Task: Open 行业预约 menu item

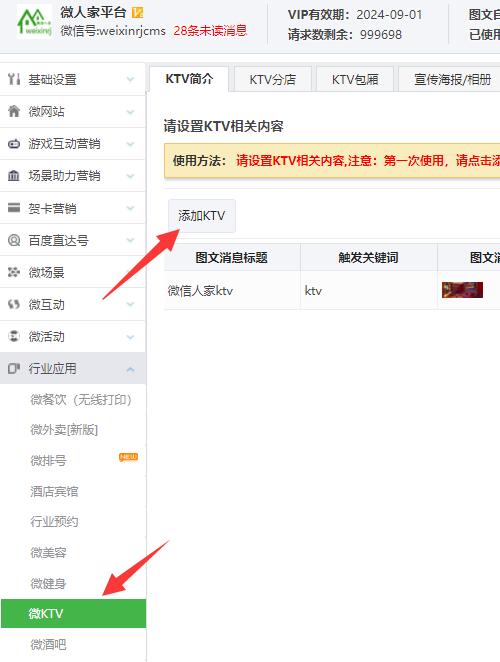Action: pyautogui.click(x=54, y=522)
